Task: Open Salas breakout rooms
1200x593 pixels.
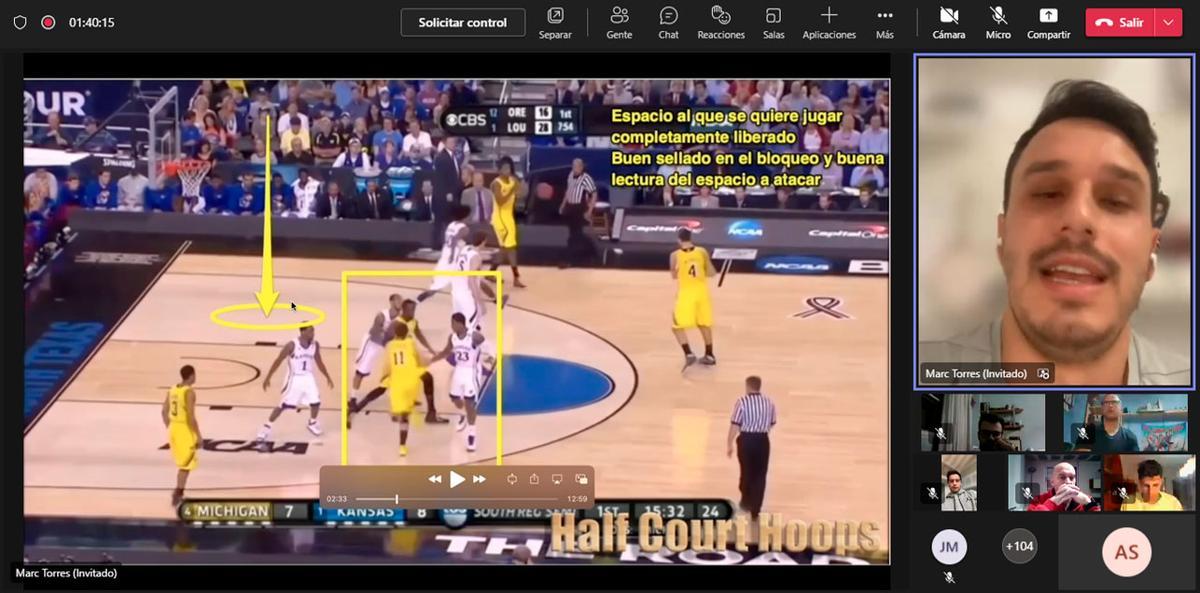Action: tap(773, 22)
